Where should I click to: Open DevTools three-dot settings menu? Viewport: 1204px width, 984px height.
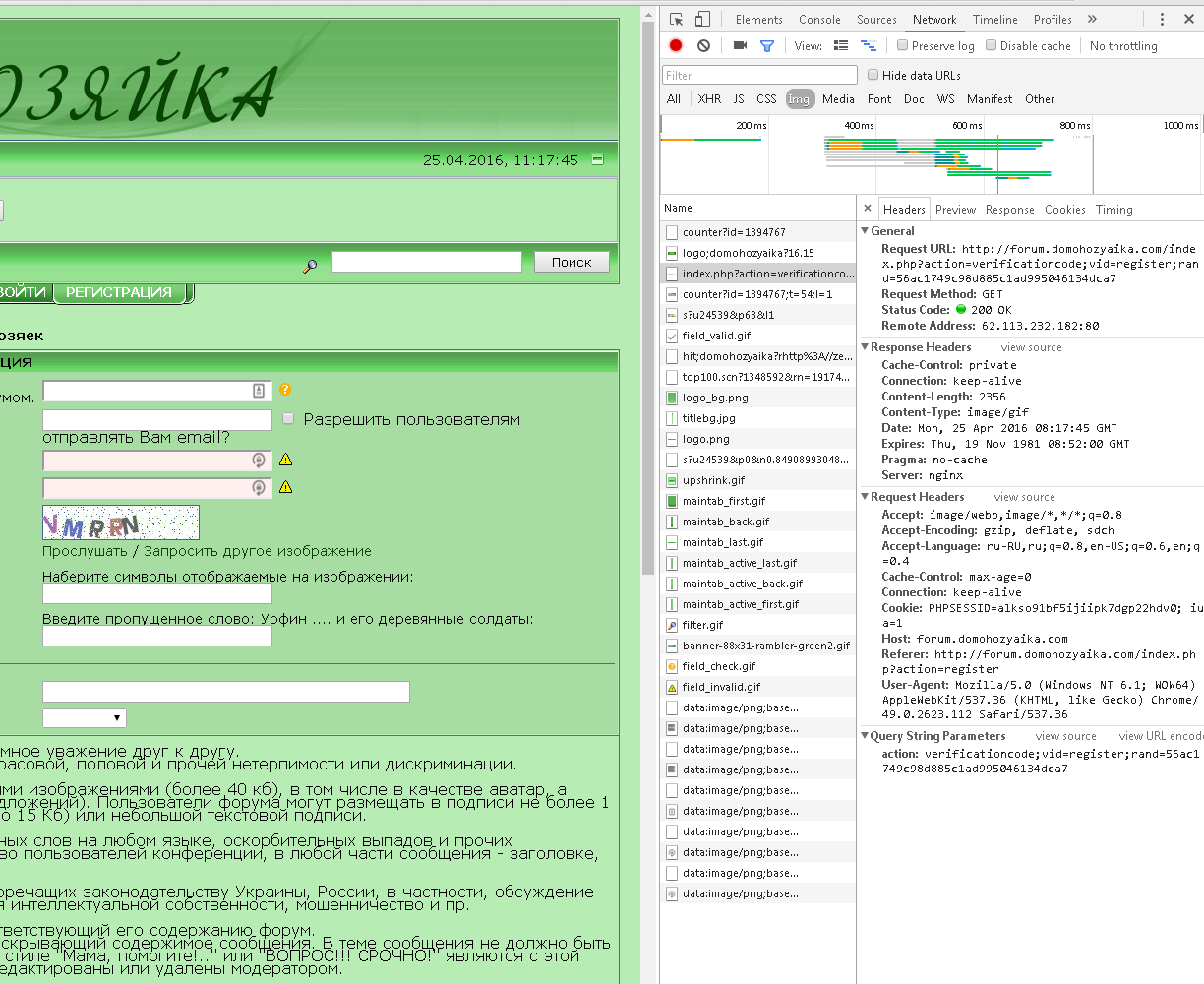pyautogui.click(x=1162, y=19)
